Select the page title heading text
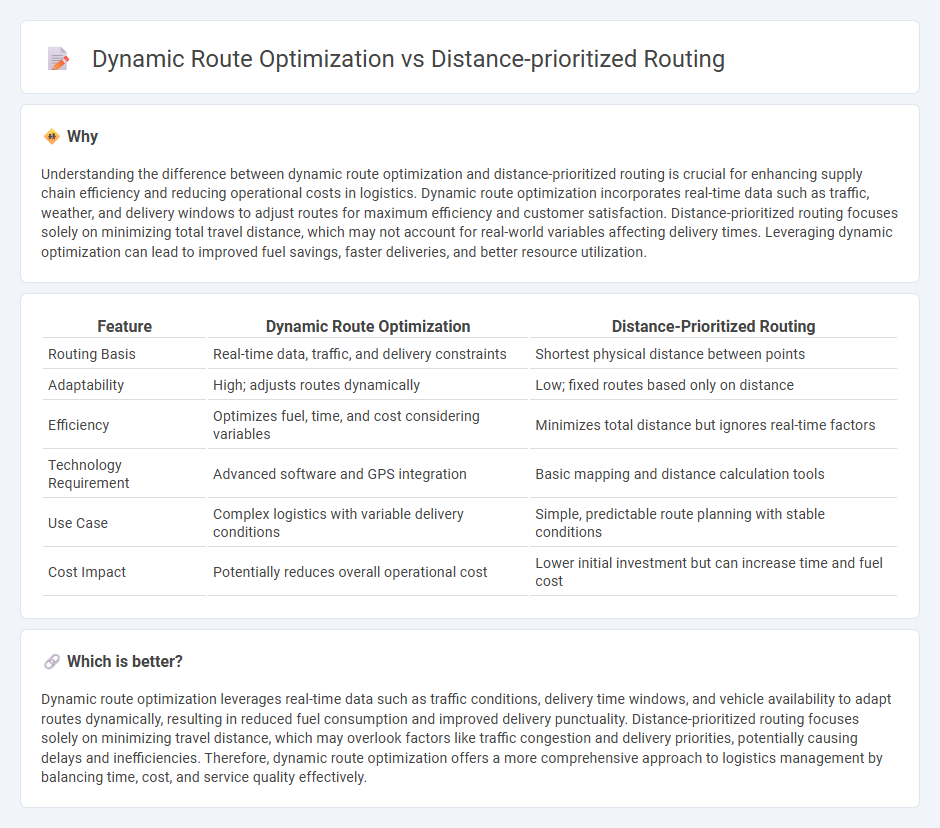 point(408,59)
